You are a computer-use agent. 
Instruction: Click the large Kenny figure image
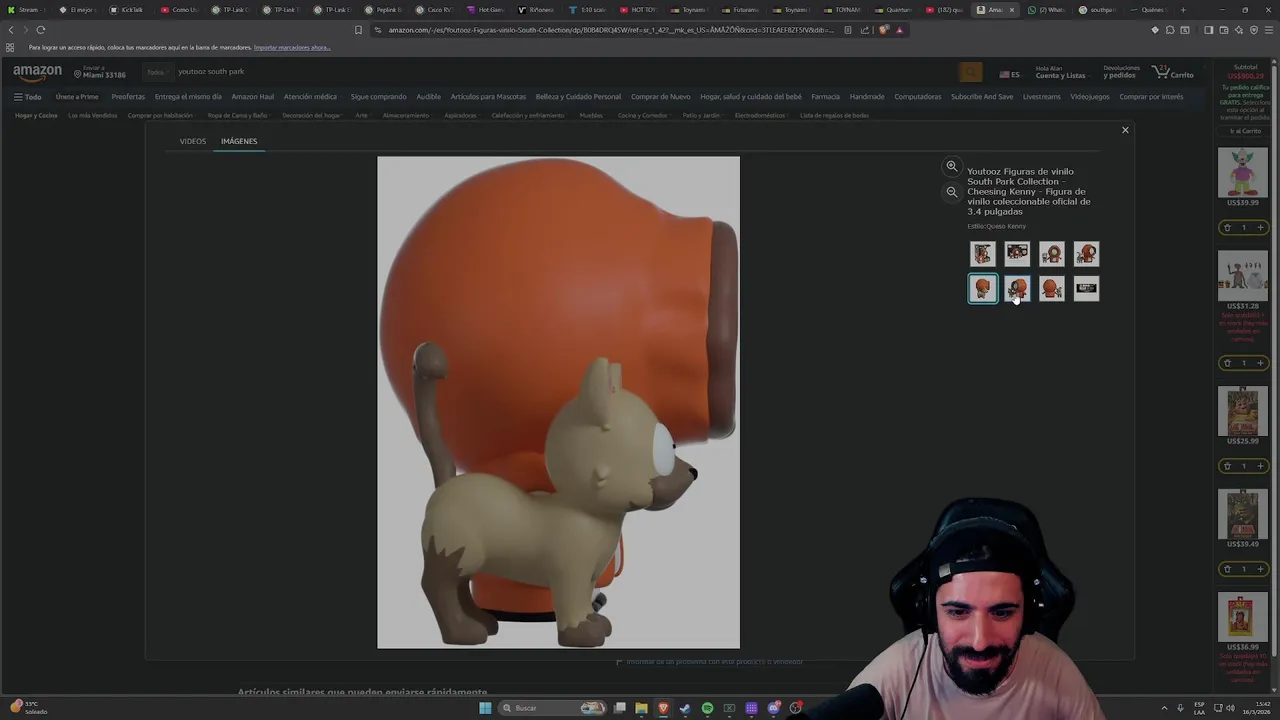pos(558,402)
